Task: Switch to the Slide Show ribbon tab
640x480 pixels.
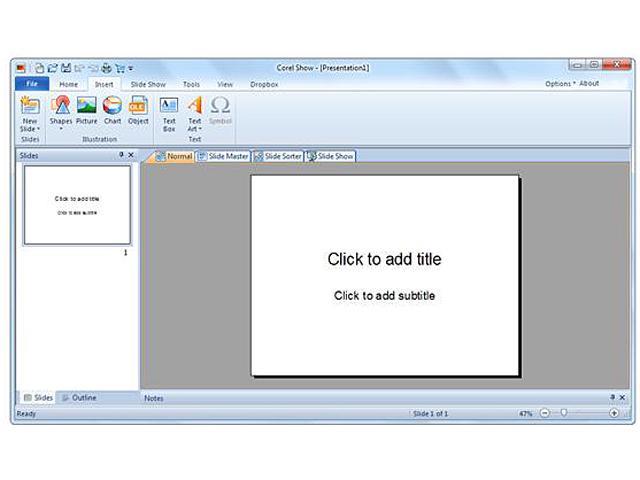Action: coord(148,85)
